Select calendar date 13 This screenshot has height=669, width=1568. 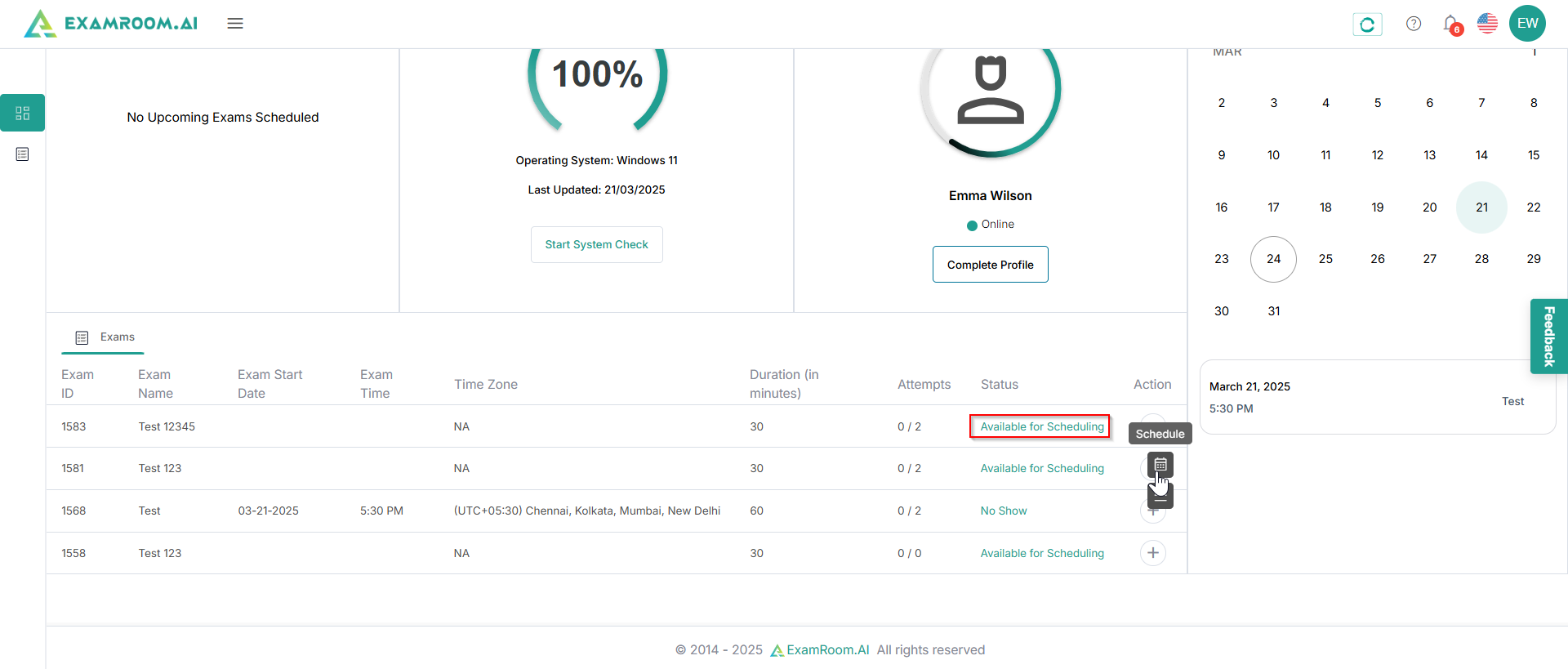[1430, 155]
